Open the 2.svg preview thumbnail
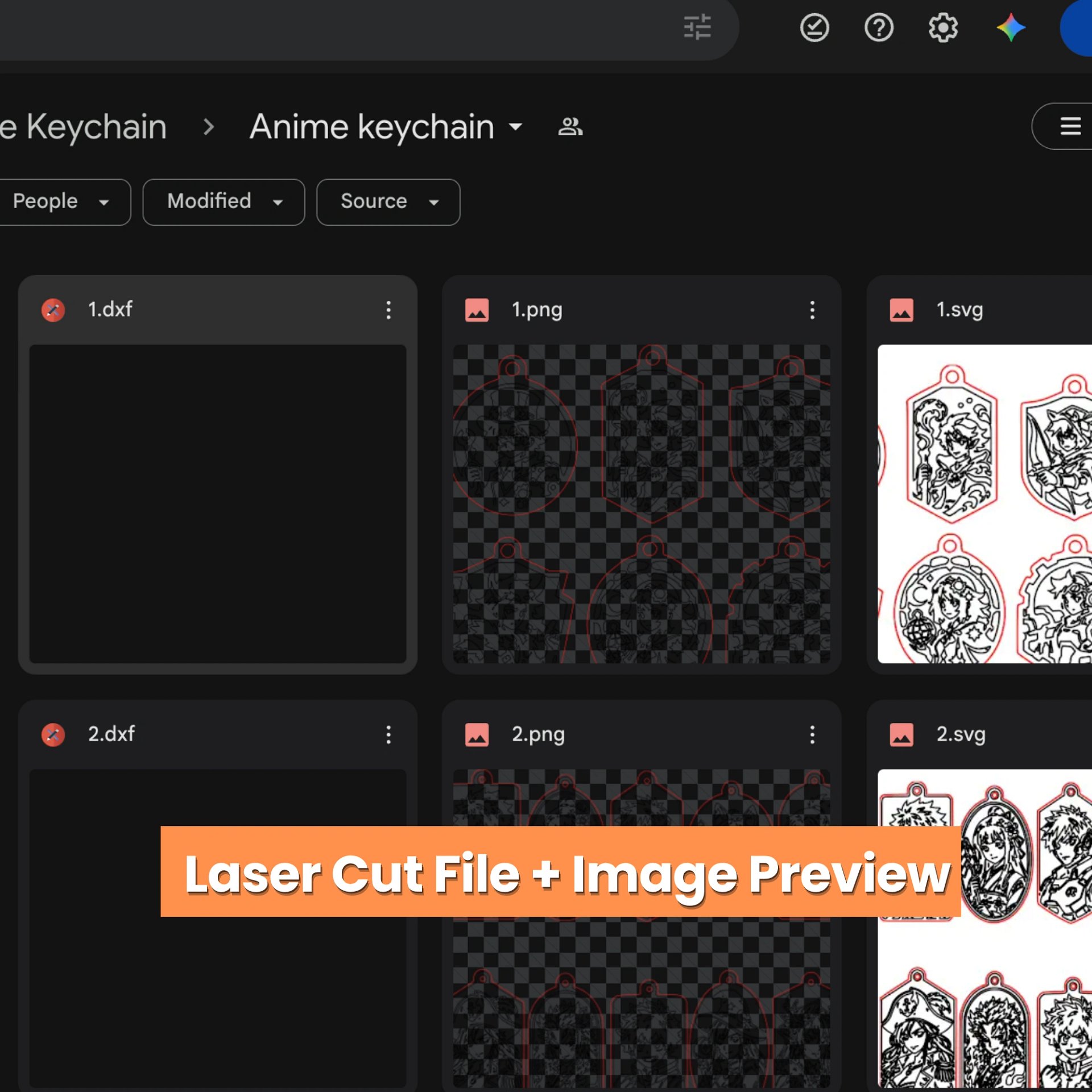 tap(985, 928)
